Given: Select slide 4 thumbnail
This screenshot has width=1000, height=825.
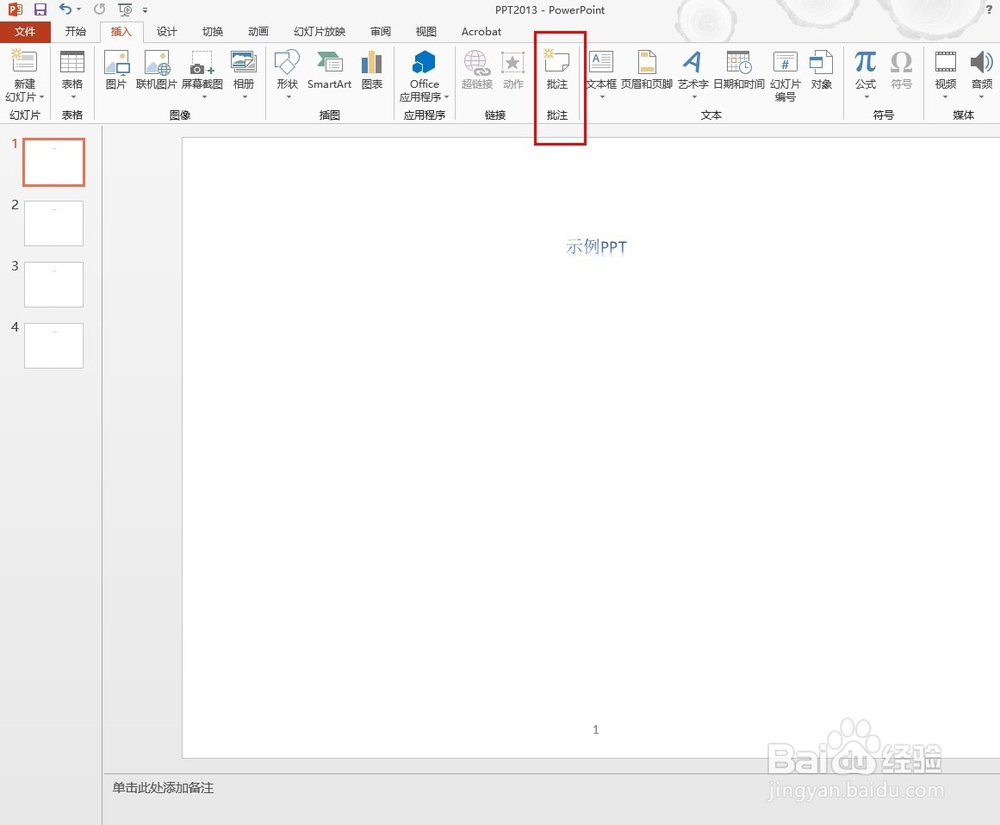Looking at the screenshot, I should pyautogui.click(x=54, y=346).
